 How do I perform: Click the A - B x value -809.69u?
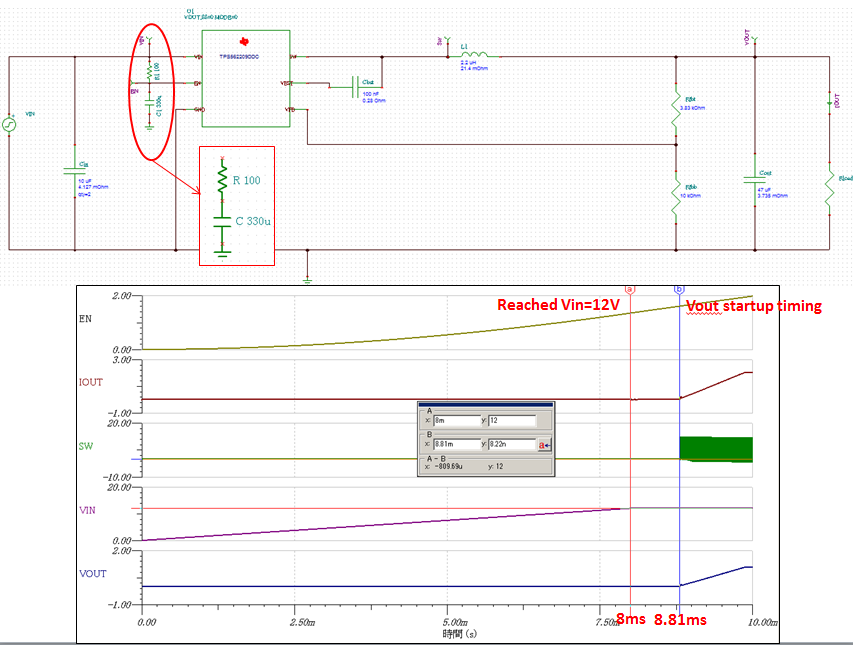point(449,467)
